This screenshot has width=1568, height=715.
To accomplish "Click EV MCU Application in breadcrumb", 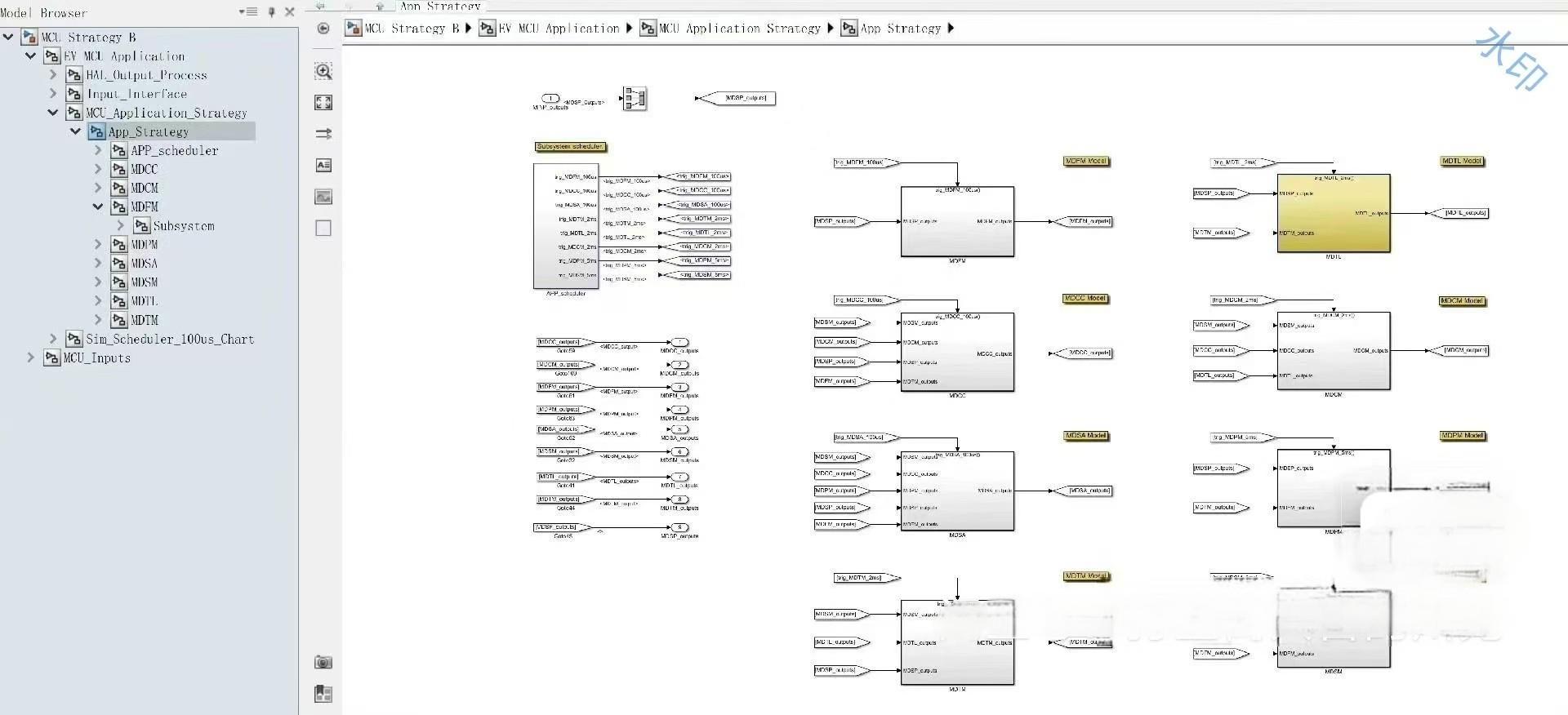I will click(x=559, y=29).
